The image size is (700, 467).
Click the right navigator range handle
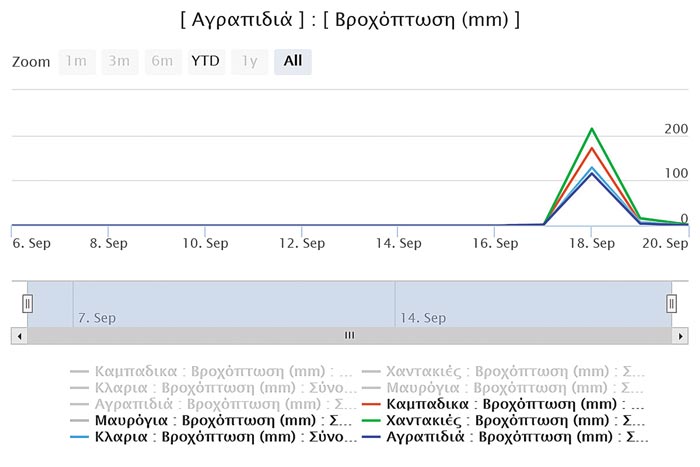click(672, 303)
